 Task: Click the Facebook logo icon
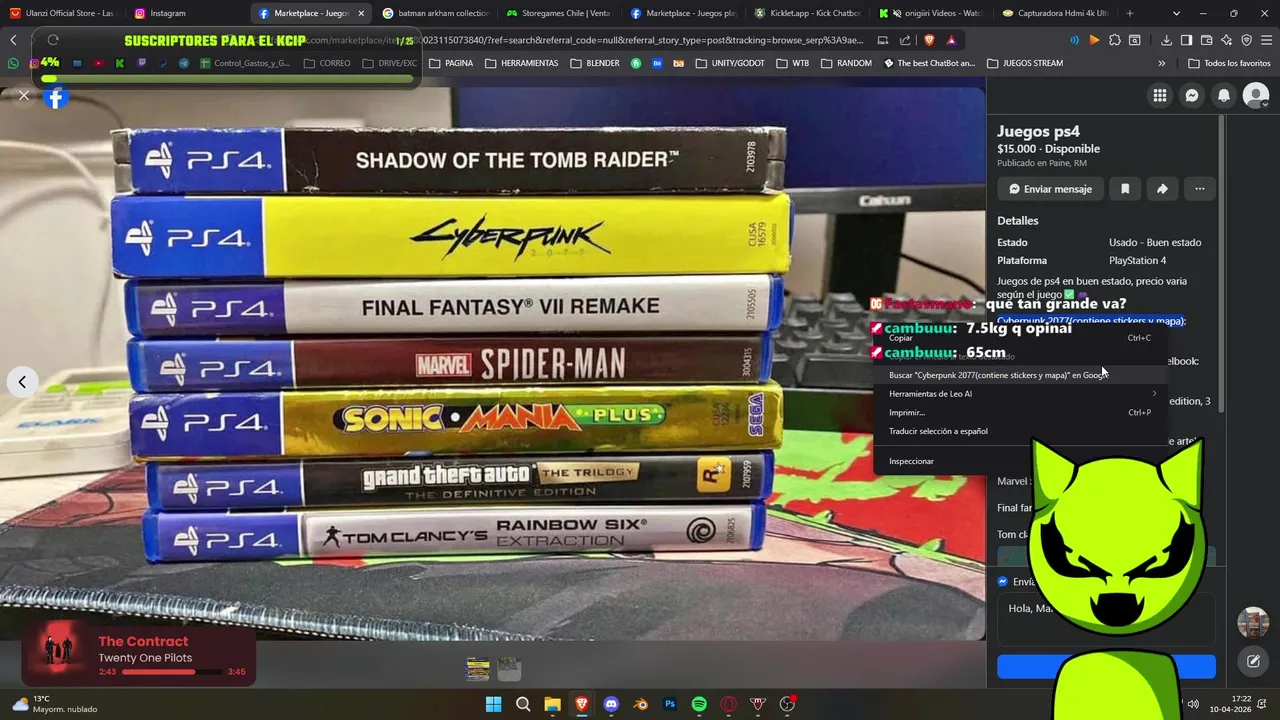[56, 98]
